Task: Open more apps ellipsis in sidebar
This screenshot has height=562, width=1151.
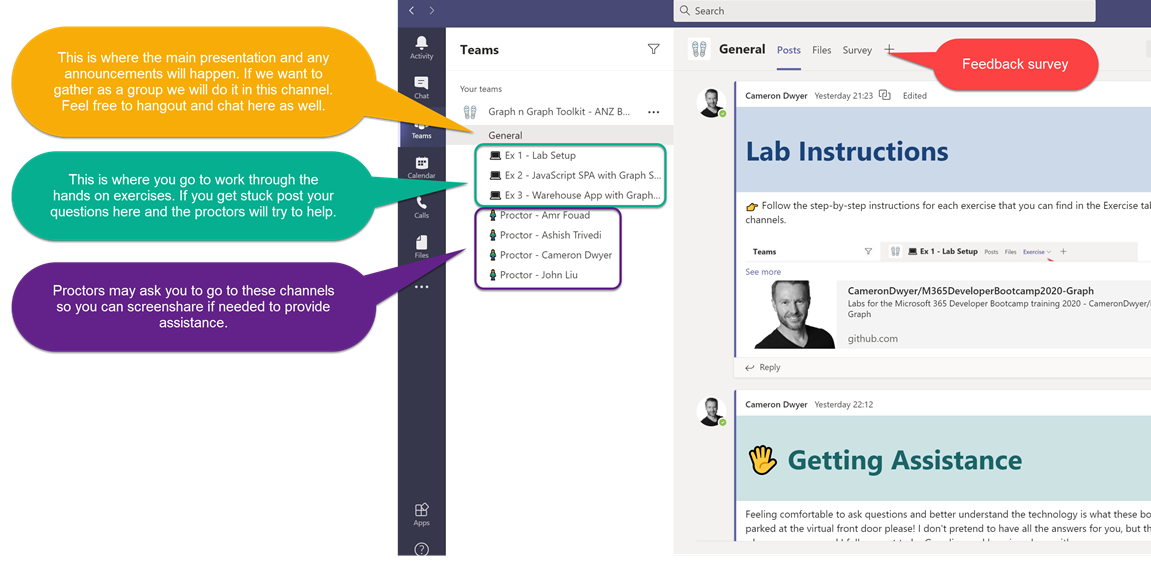Action: pyautogui.click(x=421, y=287)
